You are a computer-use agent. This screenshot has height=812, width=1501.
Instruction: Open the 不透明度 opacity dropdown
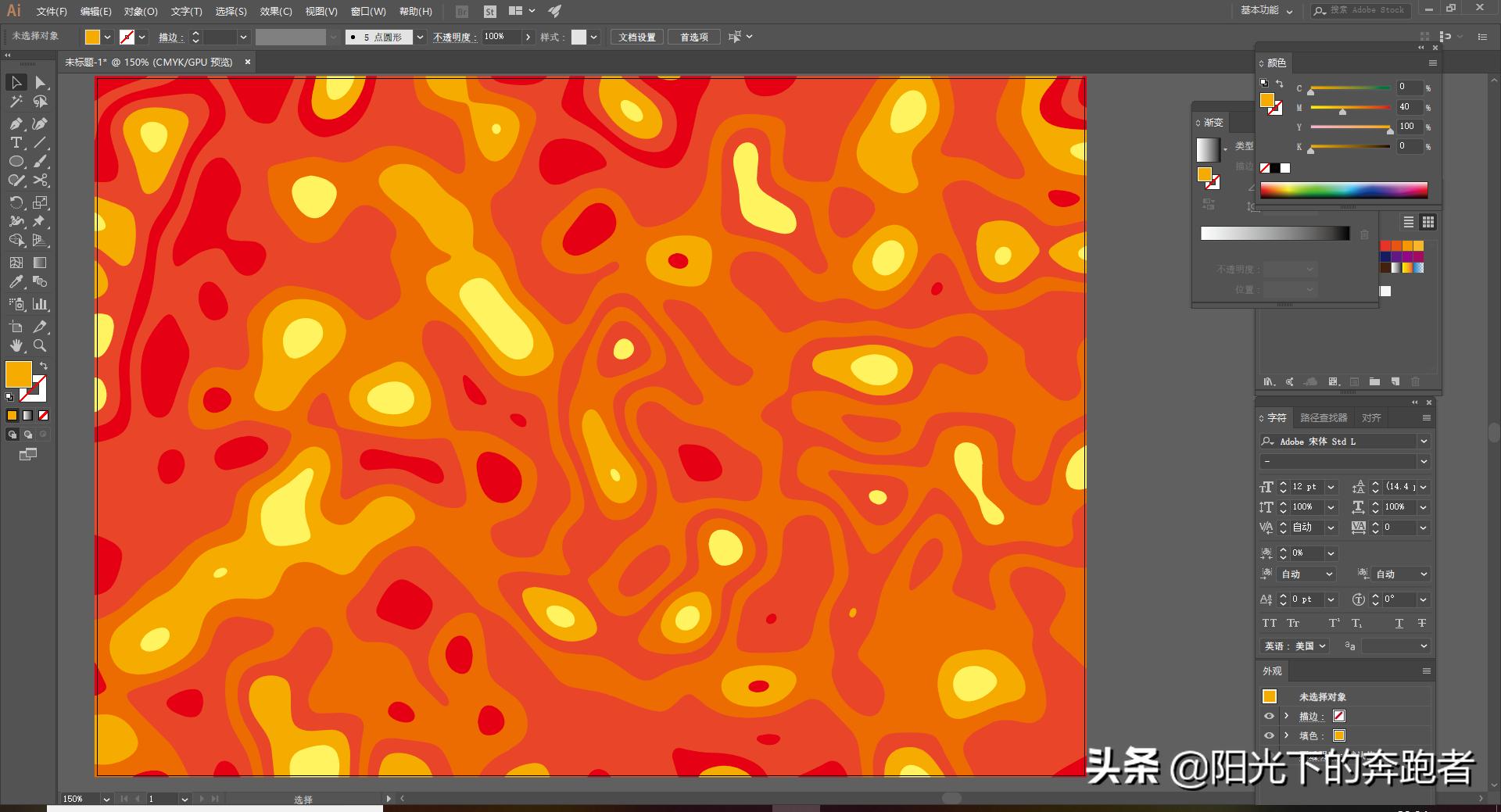528,37
